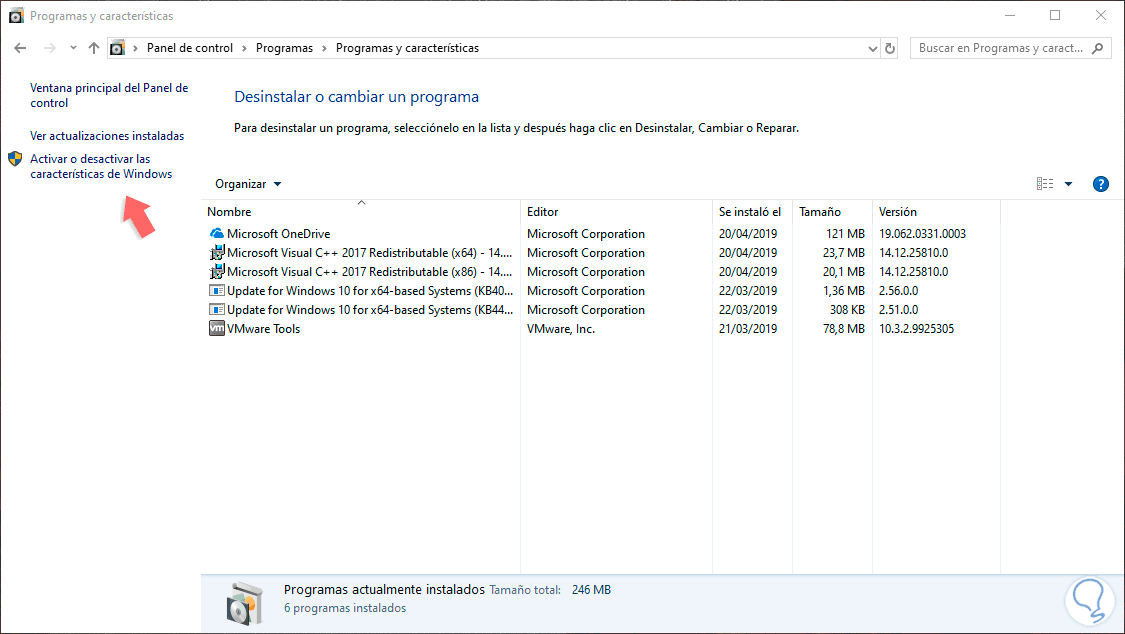Select VMware Tools entry
The height and width of the screenshot is (634, 1125).
(x=263, y=328)
